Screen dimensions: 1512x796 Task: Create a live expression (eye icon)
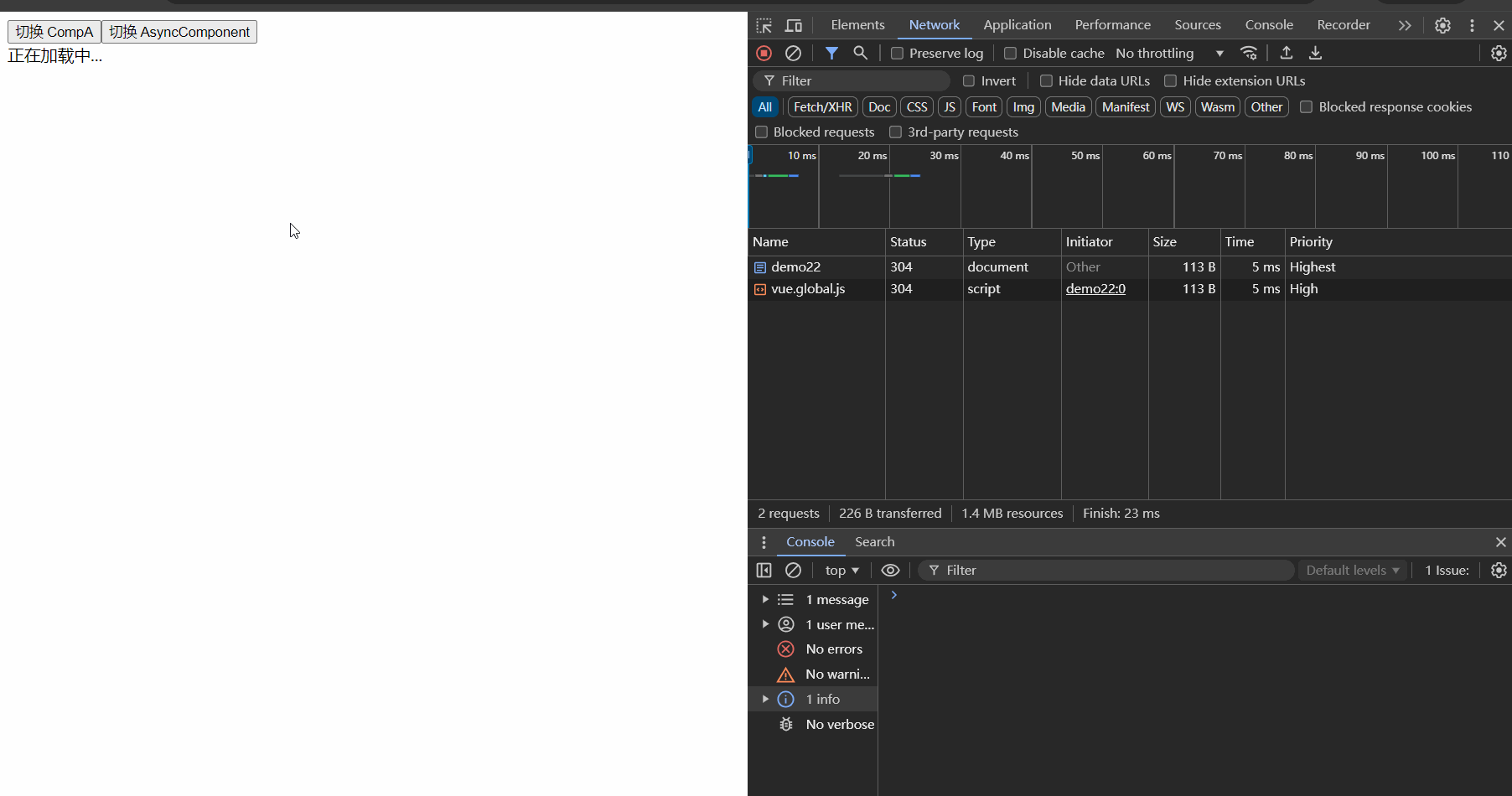pos(890,570)
